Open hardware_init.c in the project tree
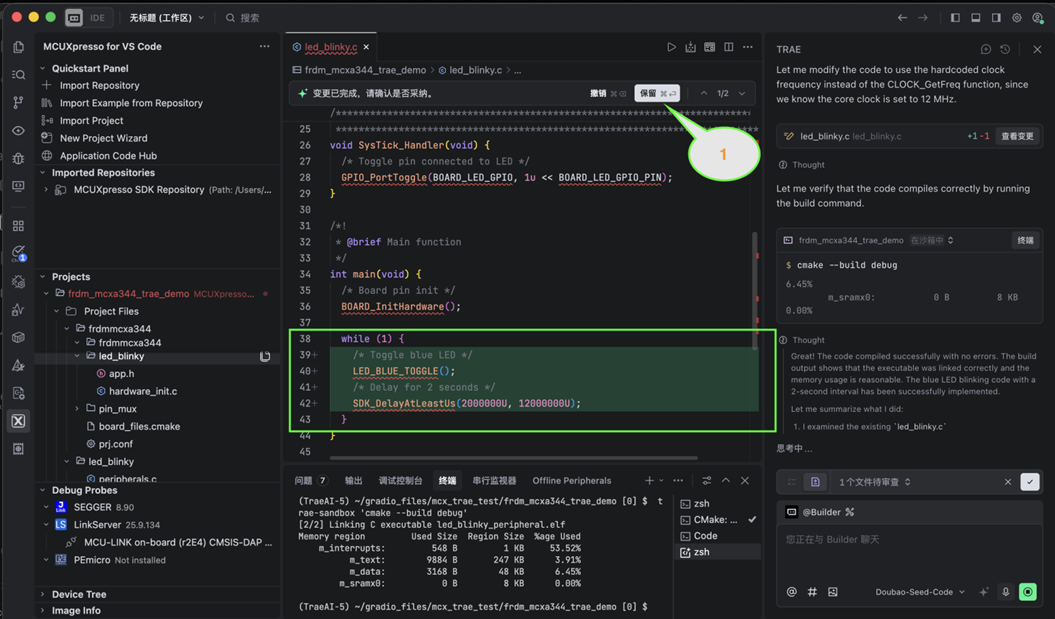Screen dimensions: 1055x619 [x=143, y=391]
